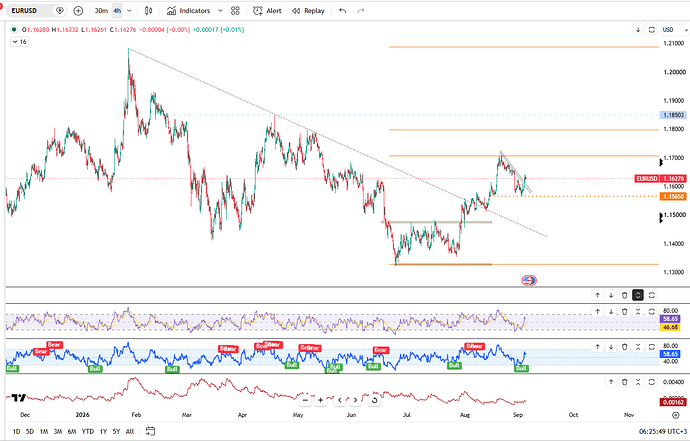Viewport: 690px width, 441px height.
Task: Delete the red bottom indicator pane
Action: point(624,382)
